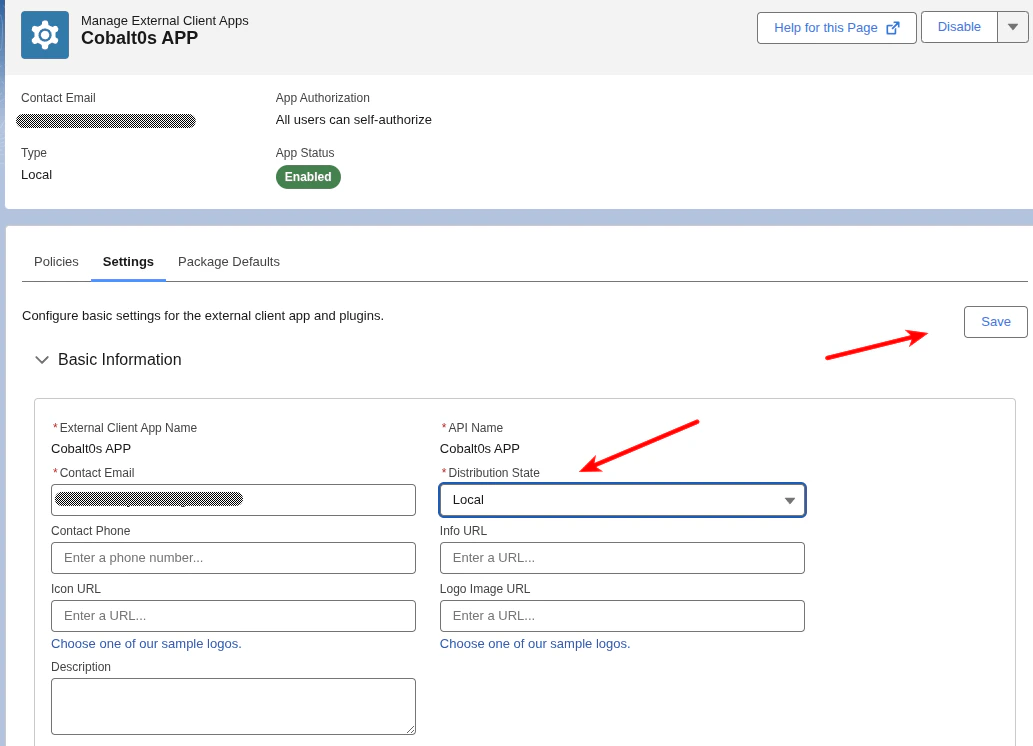Switch to the Policies tab
Viewport: 1033px width, 746px height.
pos(56,261)
